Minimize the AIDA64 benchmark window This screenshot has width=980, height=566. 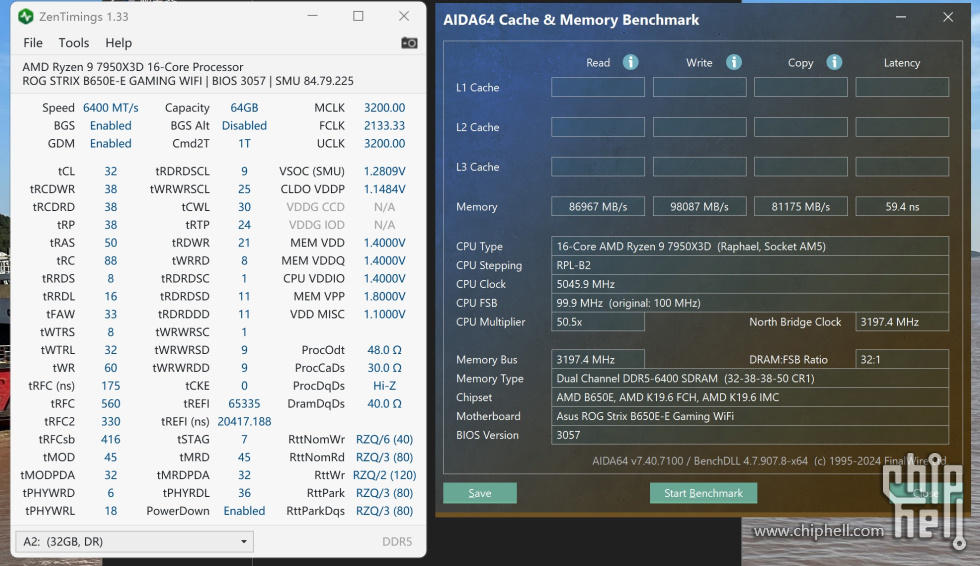(901, 17)
